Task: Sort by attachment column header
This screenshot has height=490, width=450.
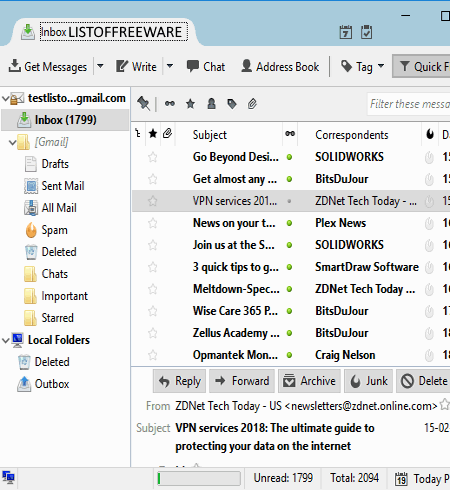Action: (167, 134)
